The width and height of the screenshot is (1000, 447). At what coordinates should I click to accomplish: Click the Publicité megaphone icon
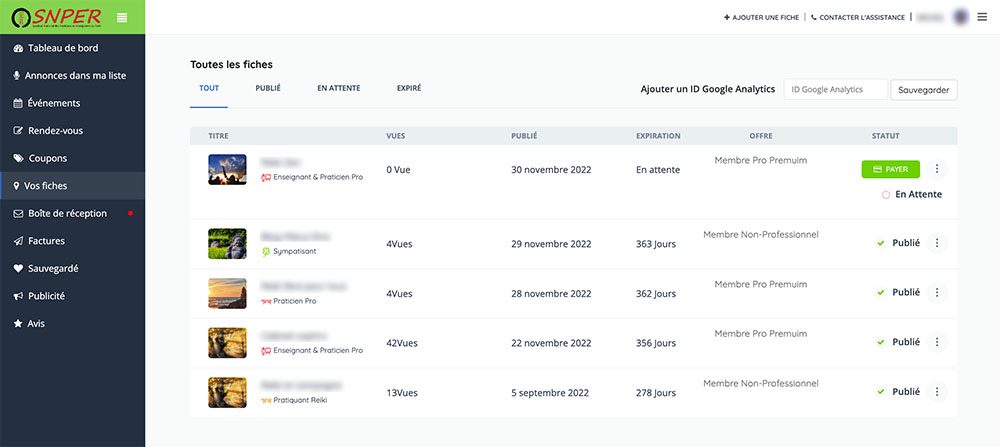coord(18,296)
